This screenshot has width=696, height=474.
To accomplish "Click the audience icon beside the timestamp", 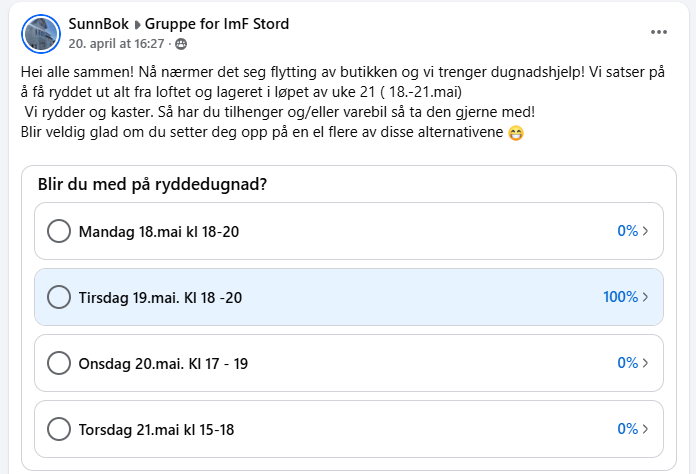I will (x=181, y=44).
